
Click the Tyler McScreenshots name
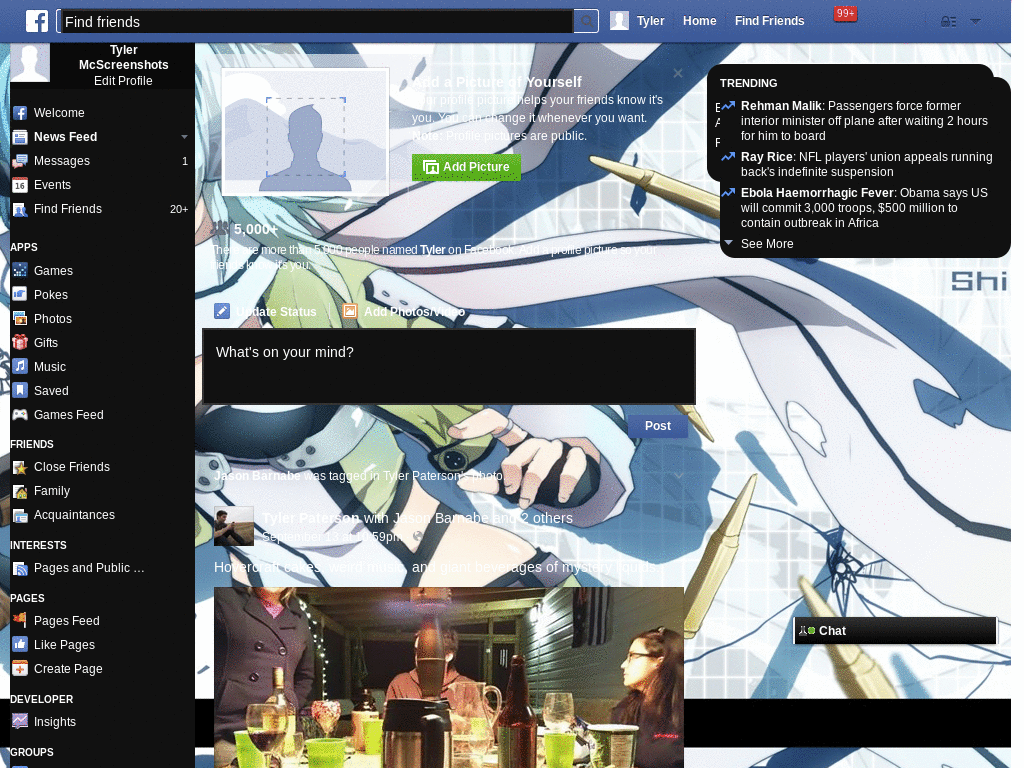(123, 57)
